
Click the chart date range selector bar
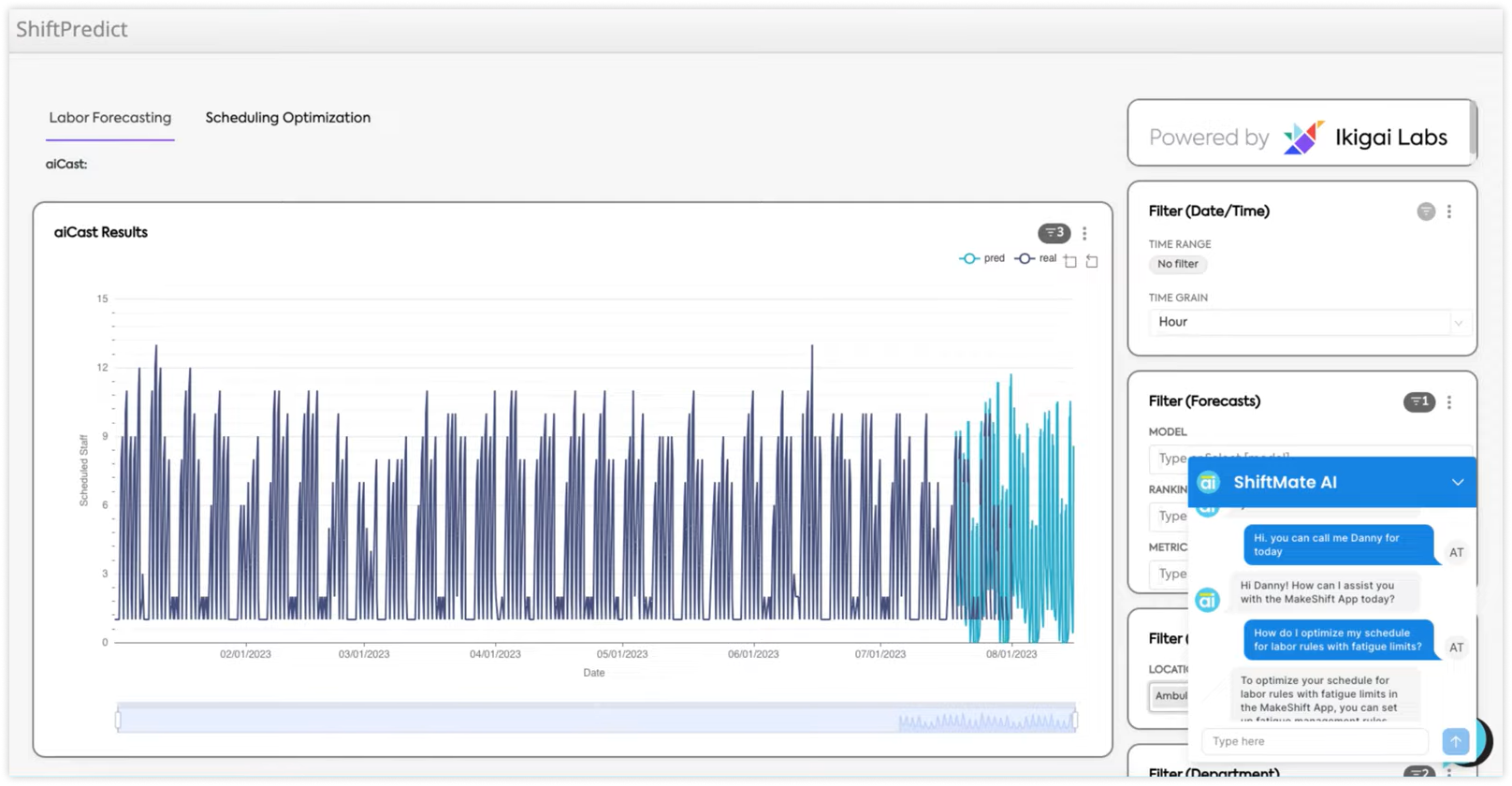(596, 719)
